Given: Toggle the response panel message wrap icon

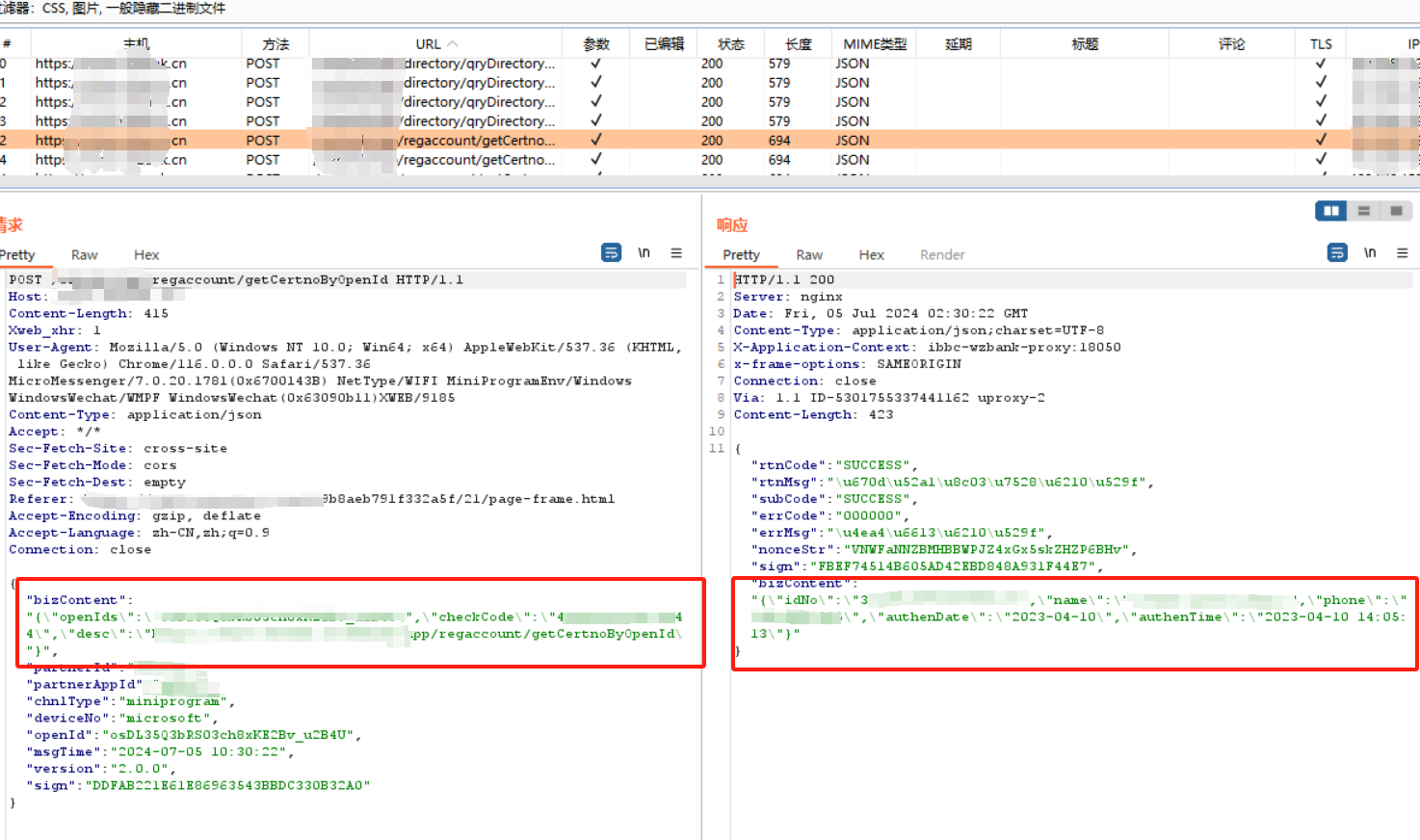Looking at the screenshot, I should click(x=1337, y=252).
